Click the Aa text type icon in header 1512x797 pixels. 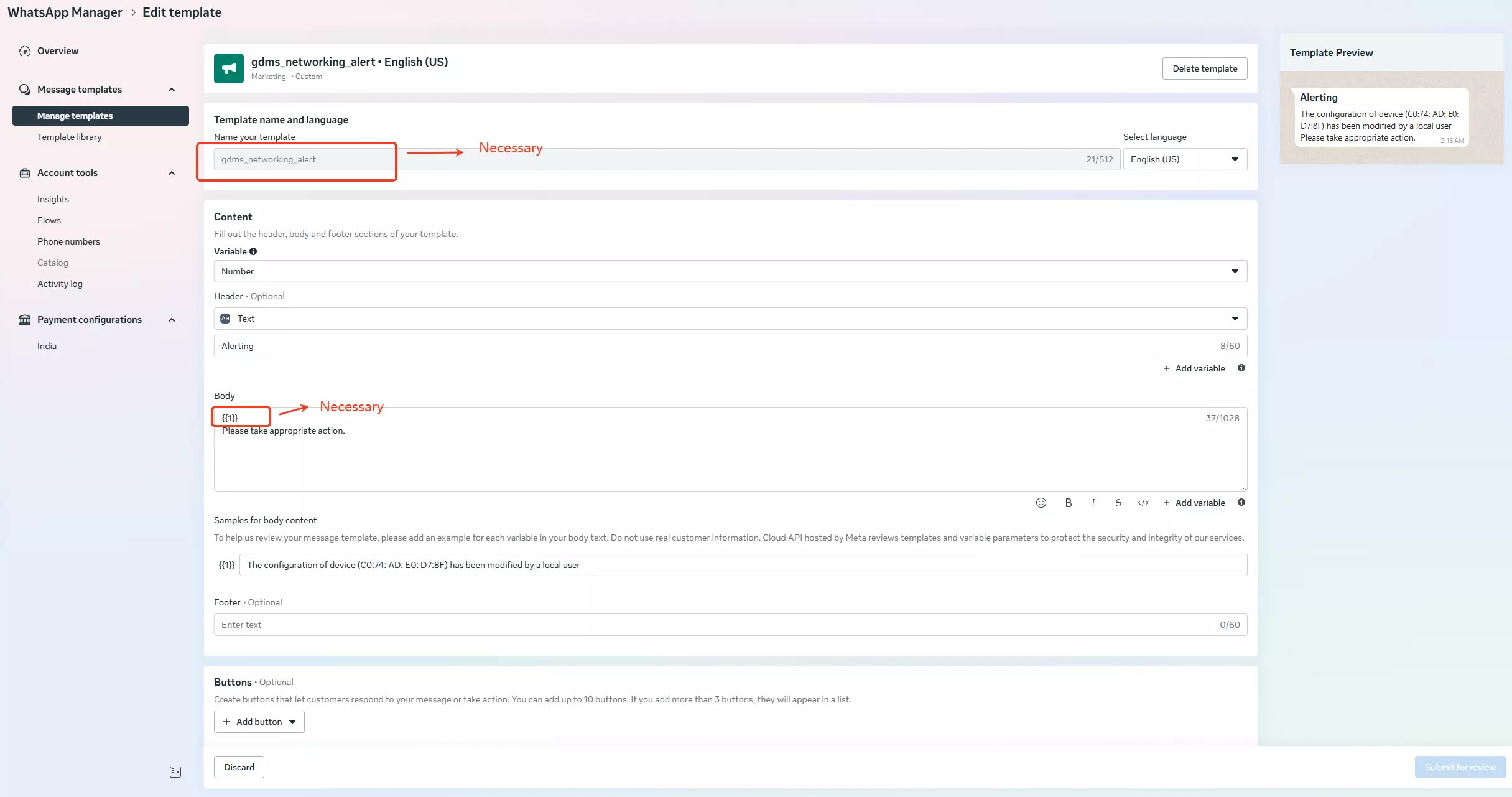point(226,319)
